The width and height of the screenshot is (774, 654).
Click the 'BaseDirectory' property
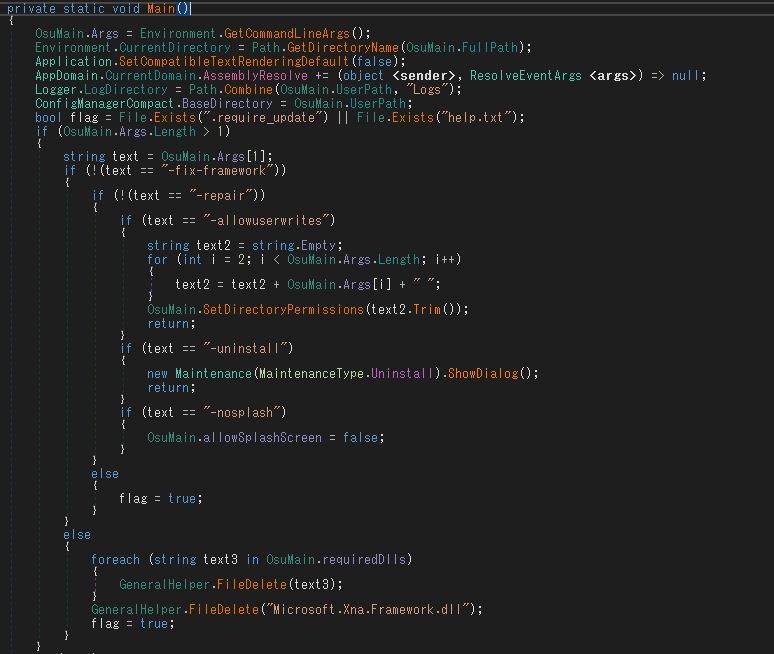pyautogui.click(x=227, y=104)
